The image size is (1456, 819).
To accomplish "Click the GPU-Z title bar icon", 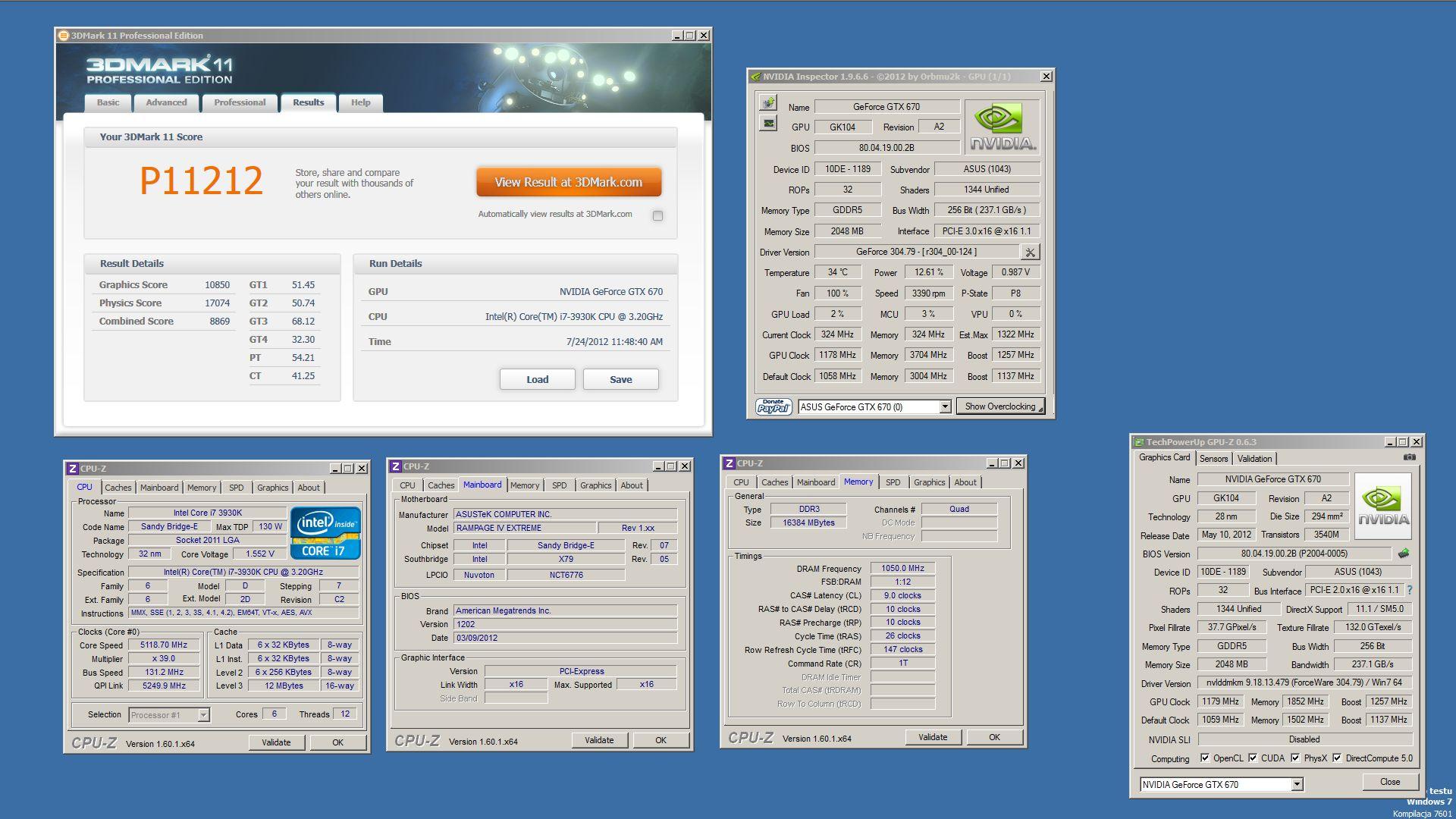I will [x=1139, y=442].
